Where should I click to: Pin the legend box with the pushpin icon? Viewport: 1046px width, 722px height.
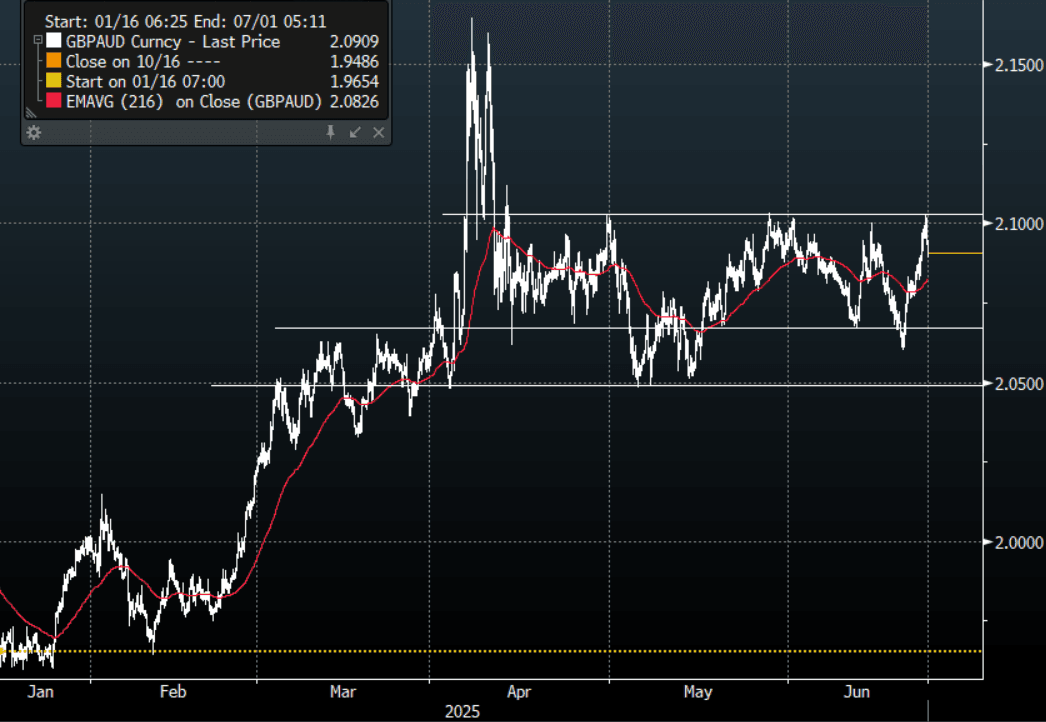pyautogui.click(x=330, y=132)
